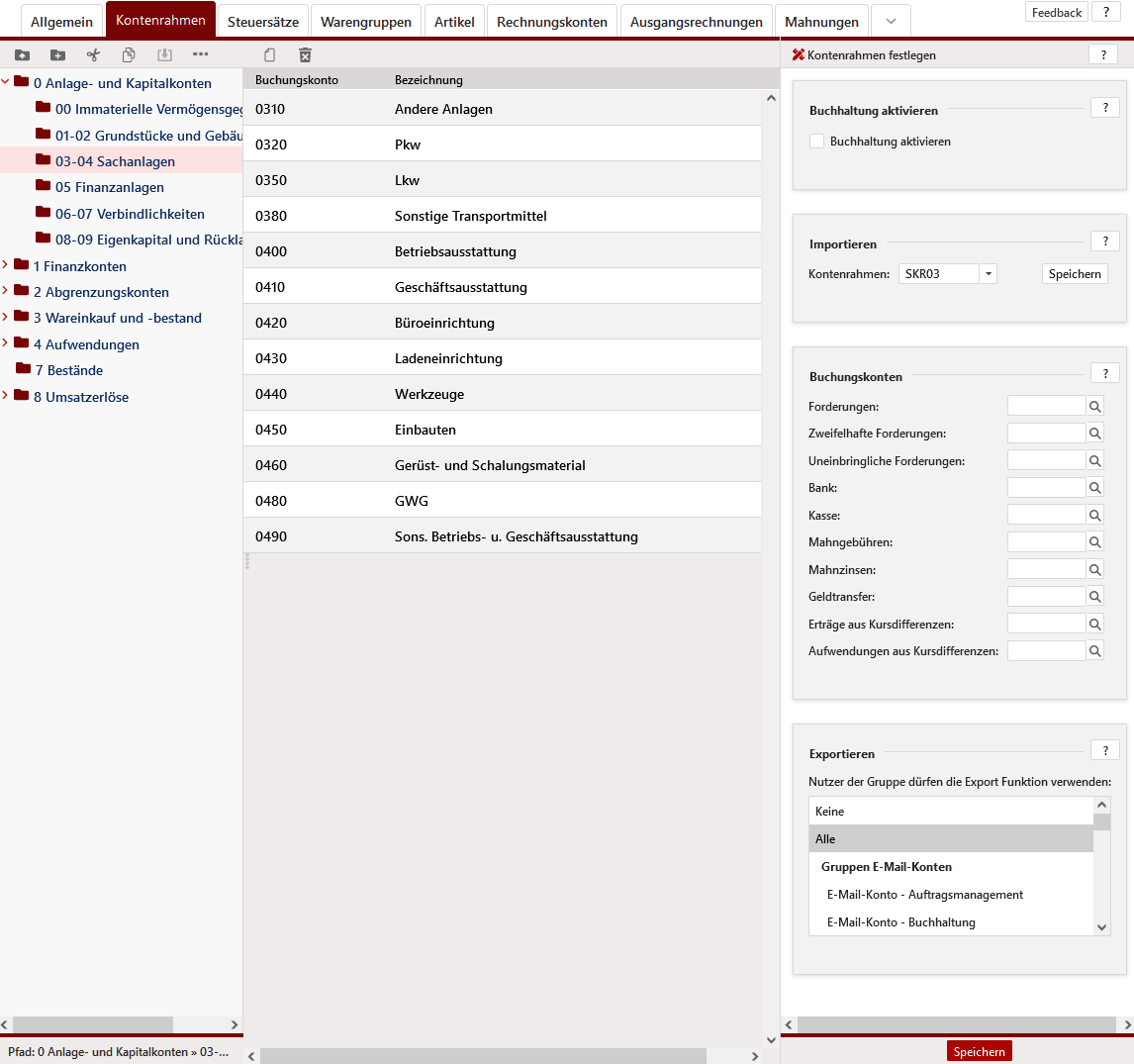1134x1064 pixels.
Task: Click the Bank account input field
Action: [x=1046, y=488]
